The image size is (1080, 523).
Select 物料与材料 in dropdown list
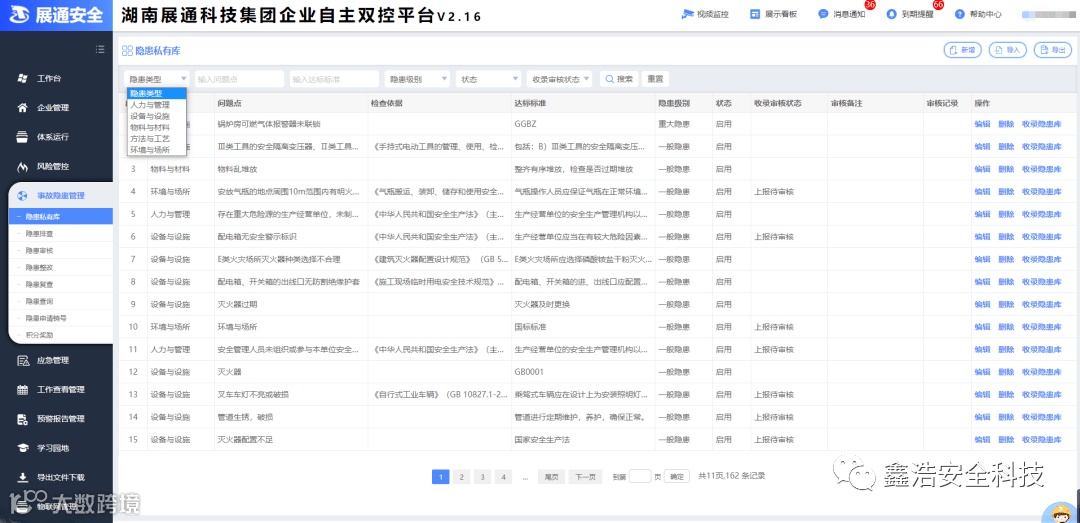click(x=157, y=127)
